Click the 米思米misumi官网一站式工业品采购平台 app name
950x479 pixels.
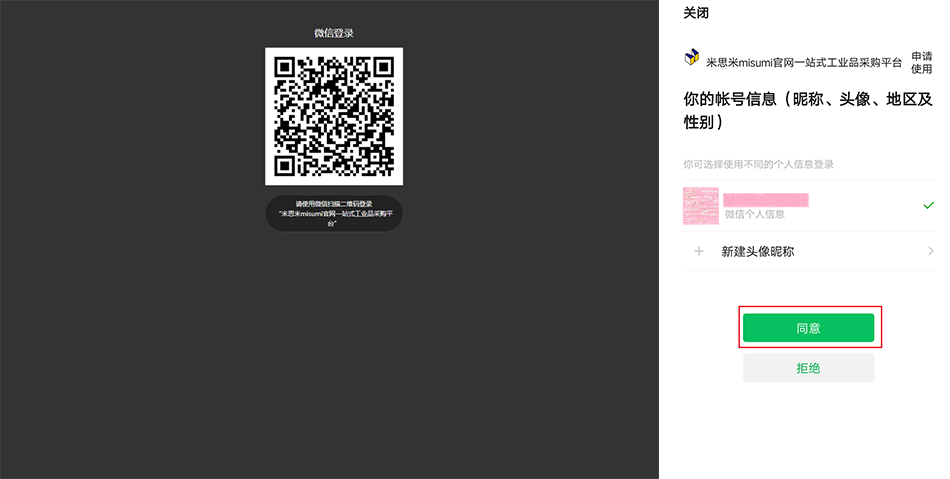click(804, 62)
